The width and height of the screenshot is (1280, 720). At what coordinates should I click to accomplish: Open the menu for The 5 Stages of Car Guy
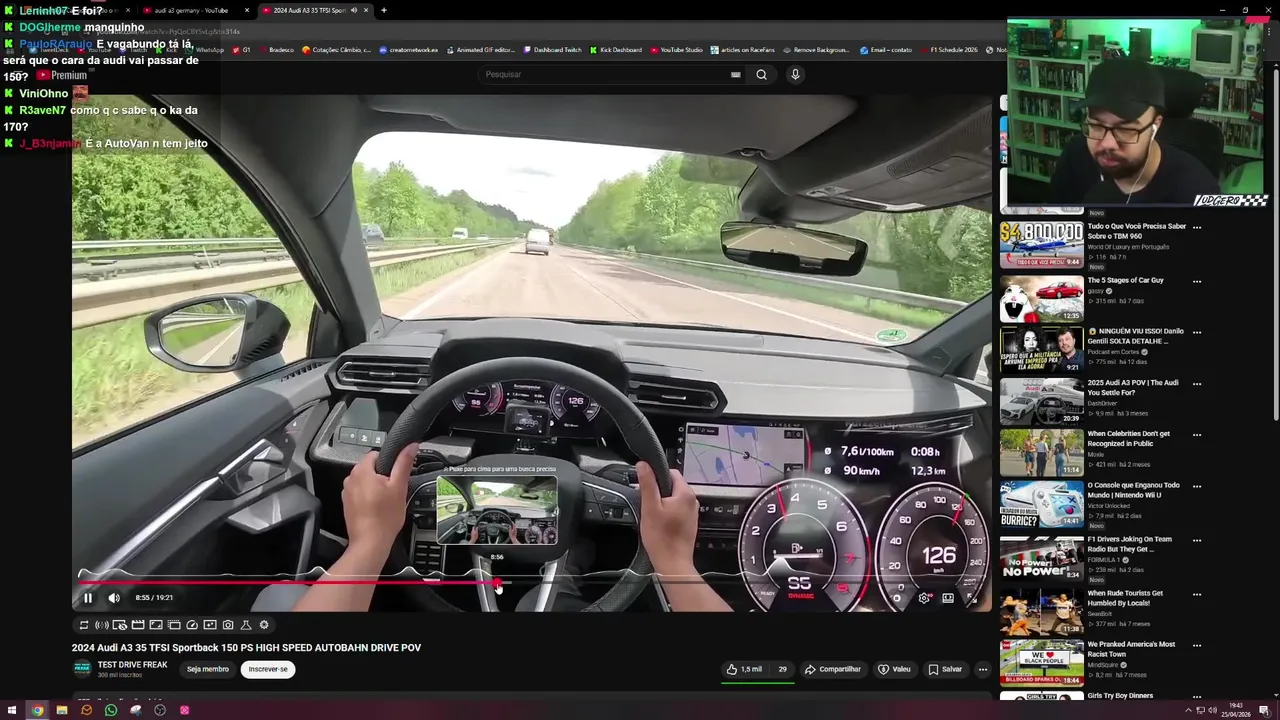1197,281
